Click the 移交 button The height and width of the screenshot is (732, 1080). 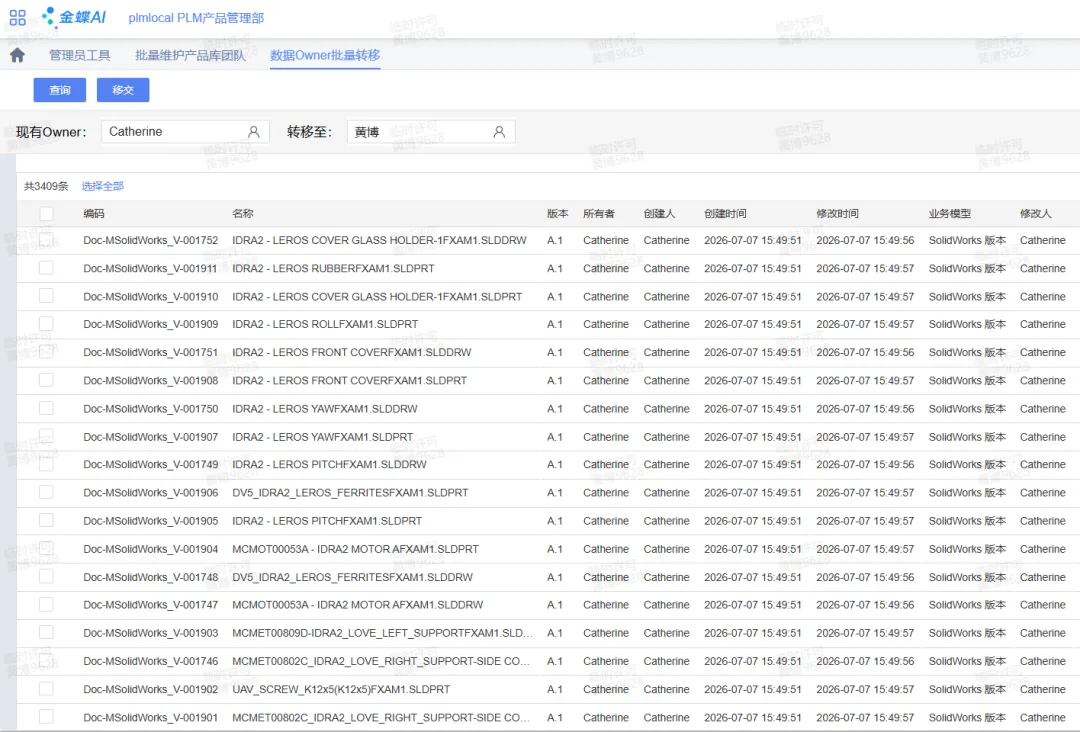123,90
